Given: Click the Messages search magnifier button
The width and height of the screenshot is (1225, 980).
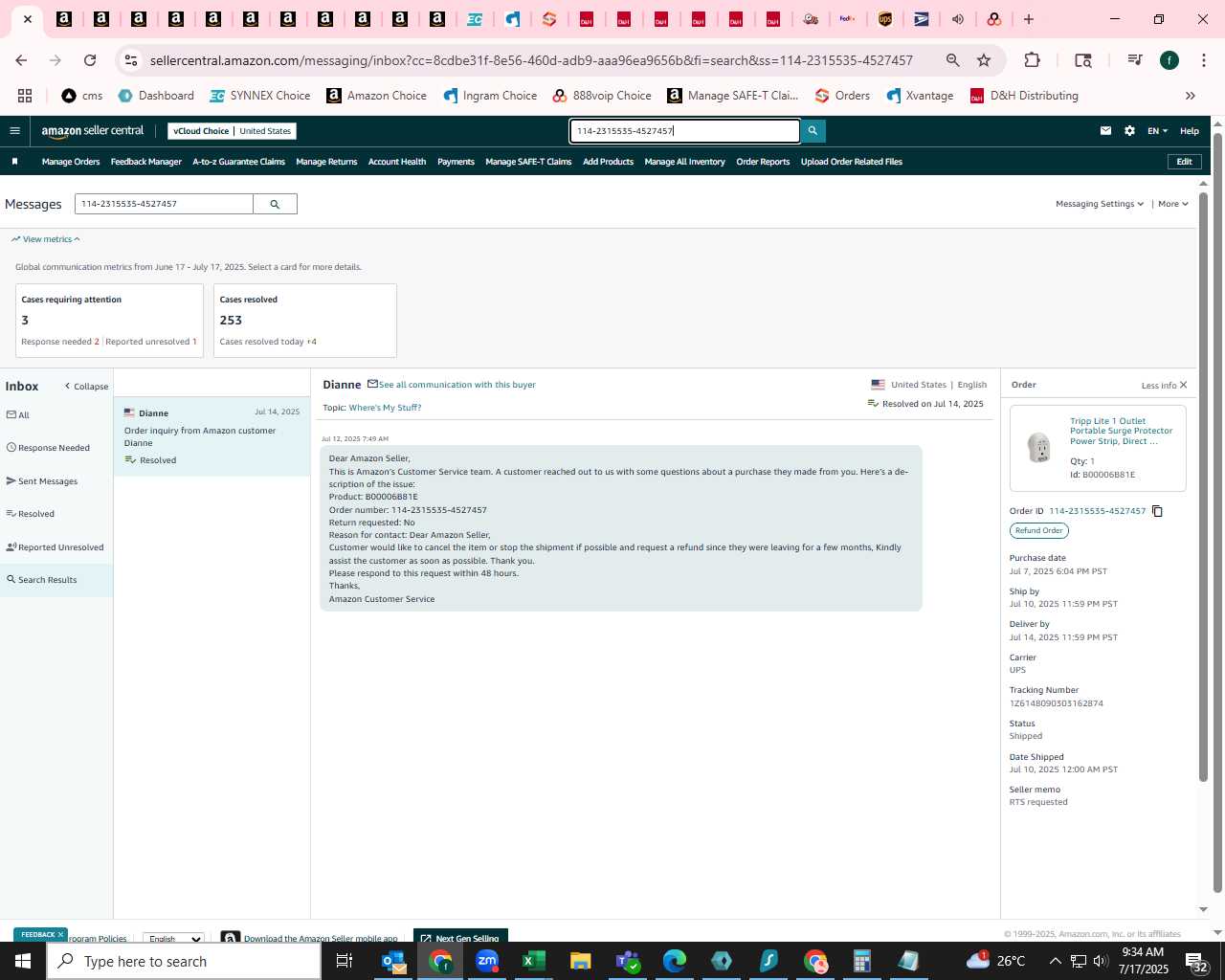Looking at the screenshot, I should click(275, 204).
